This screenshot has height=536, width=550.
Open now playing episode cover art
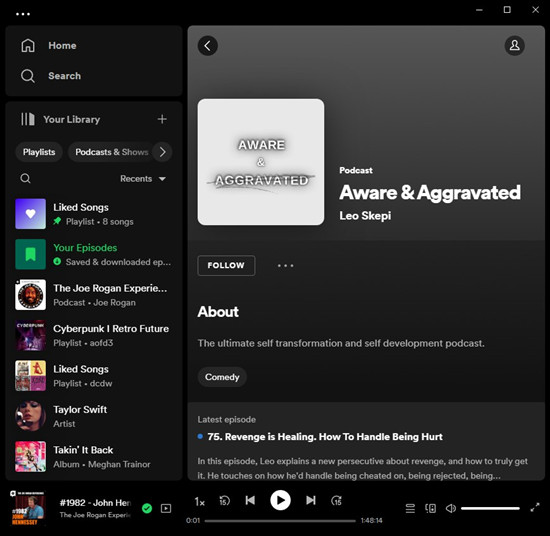pyautogui.click(x=27, y=508)
